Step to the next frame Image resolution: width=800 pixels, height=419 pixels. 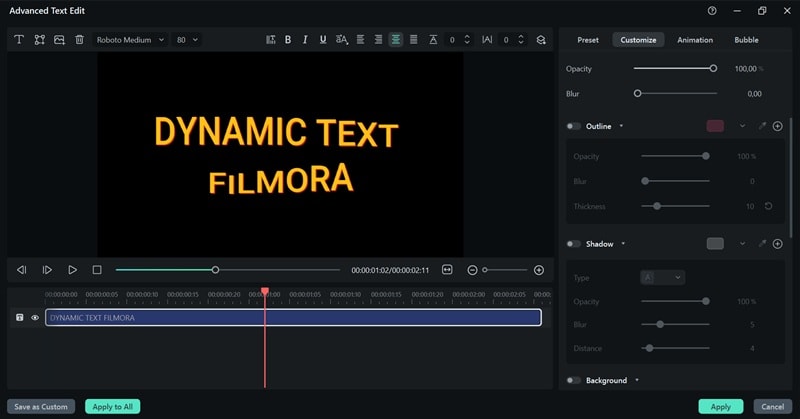pyautogui.click(x=47, y=269)
